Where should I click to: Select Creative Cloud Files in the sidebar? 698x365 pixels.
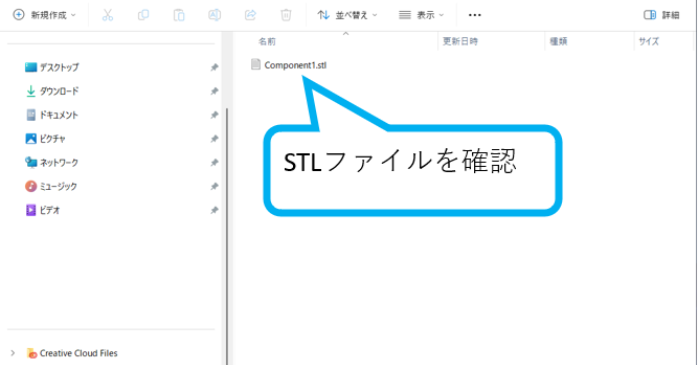(x=72, y=353)
